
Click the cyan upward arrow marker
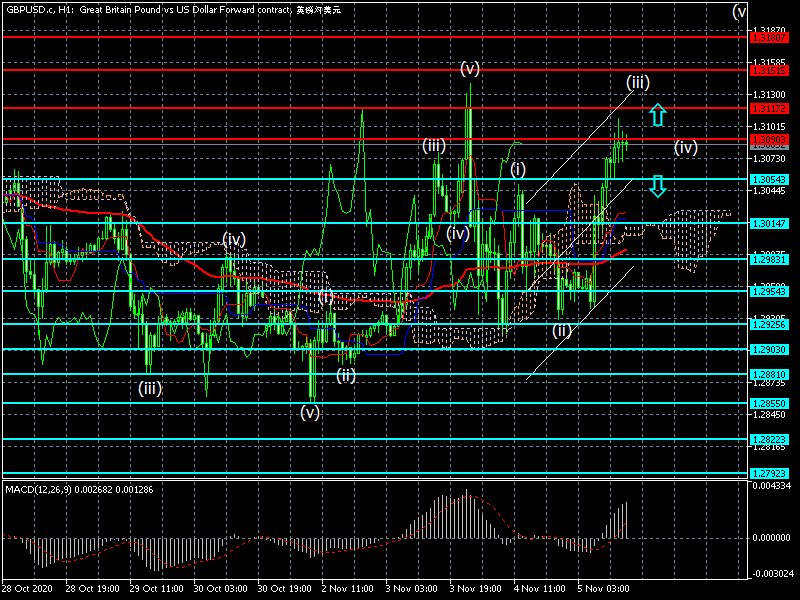[656, 114]
